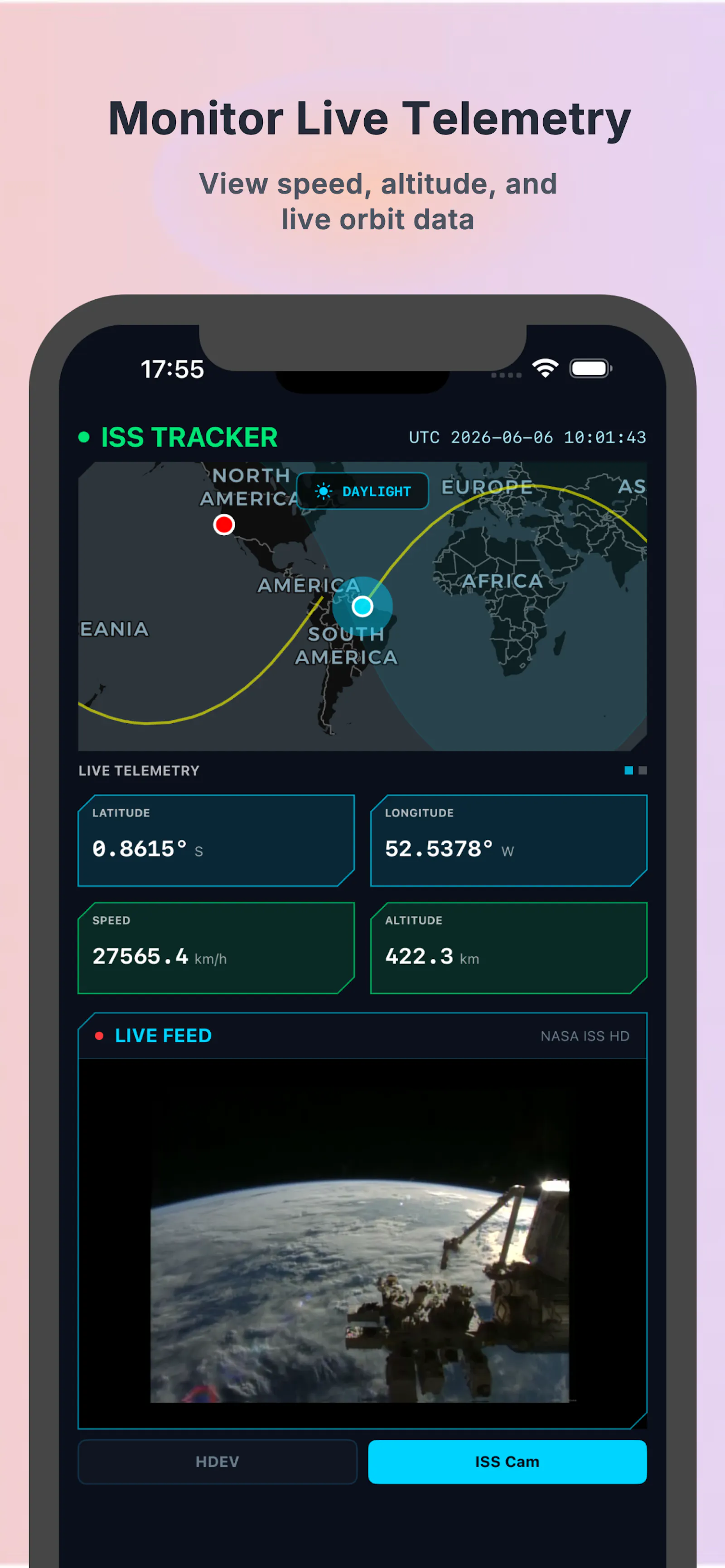Tap the green status dot beside ISS TRACKER
The image size is (725, 1568).
coord(84,437)
